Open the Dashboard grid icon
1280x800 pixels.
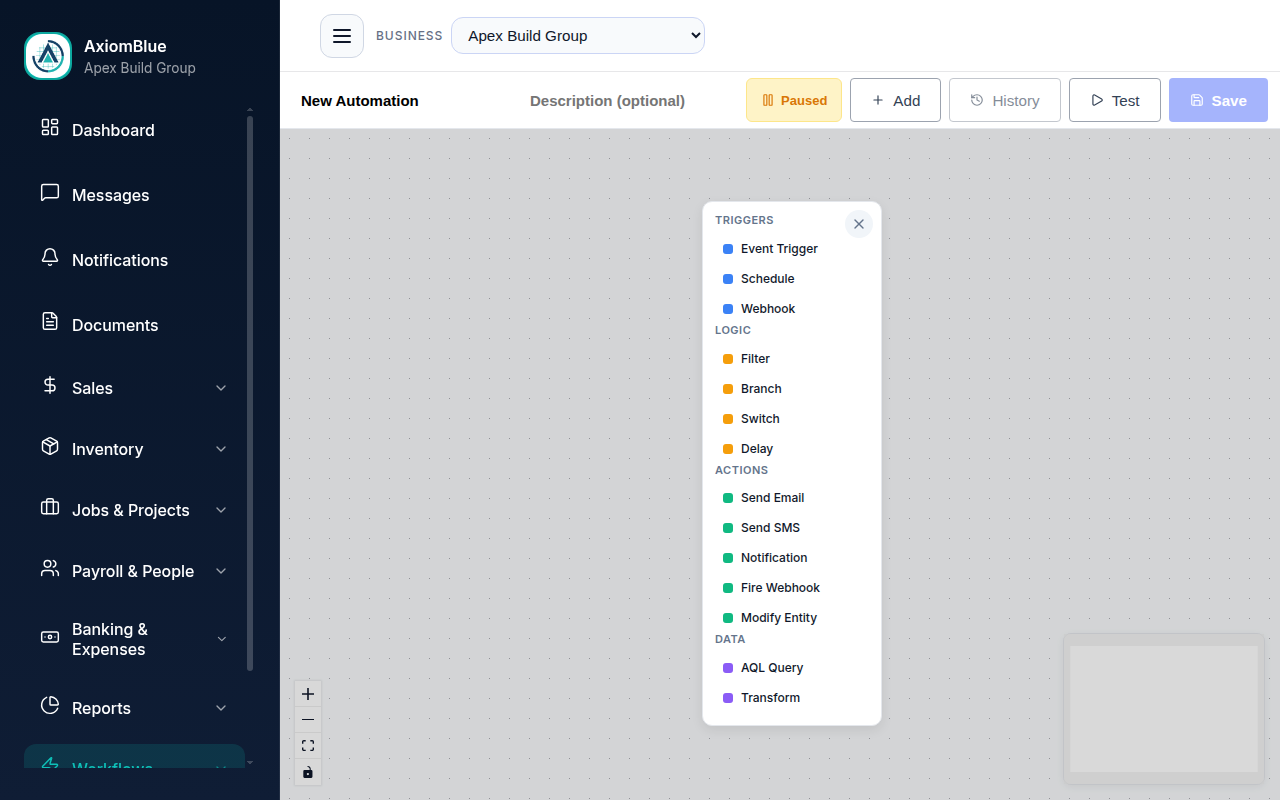[50, 128]
